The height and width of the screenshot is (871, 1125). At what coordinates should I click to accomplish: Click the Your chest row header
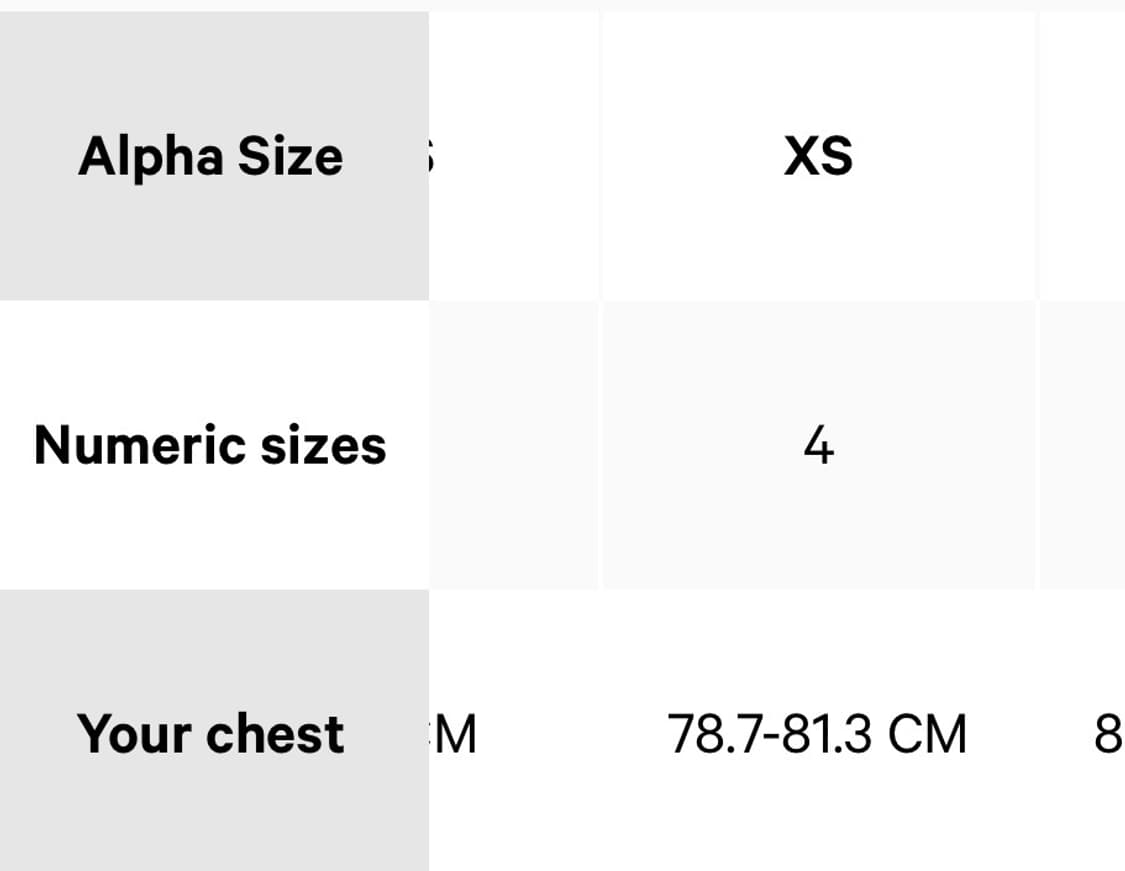click(213, 733)
